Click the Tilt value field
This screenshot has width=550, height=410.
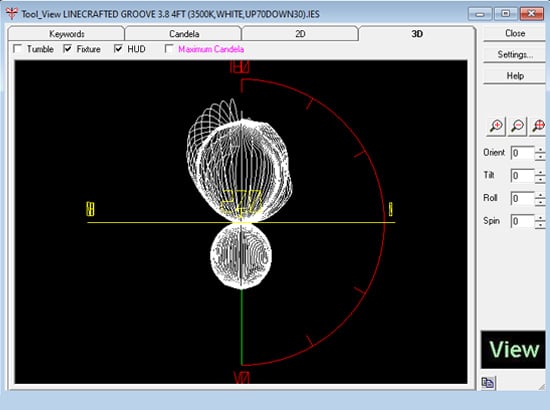522,176
